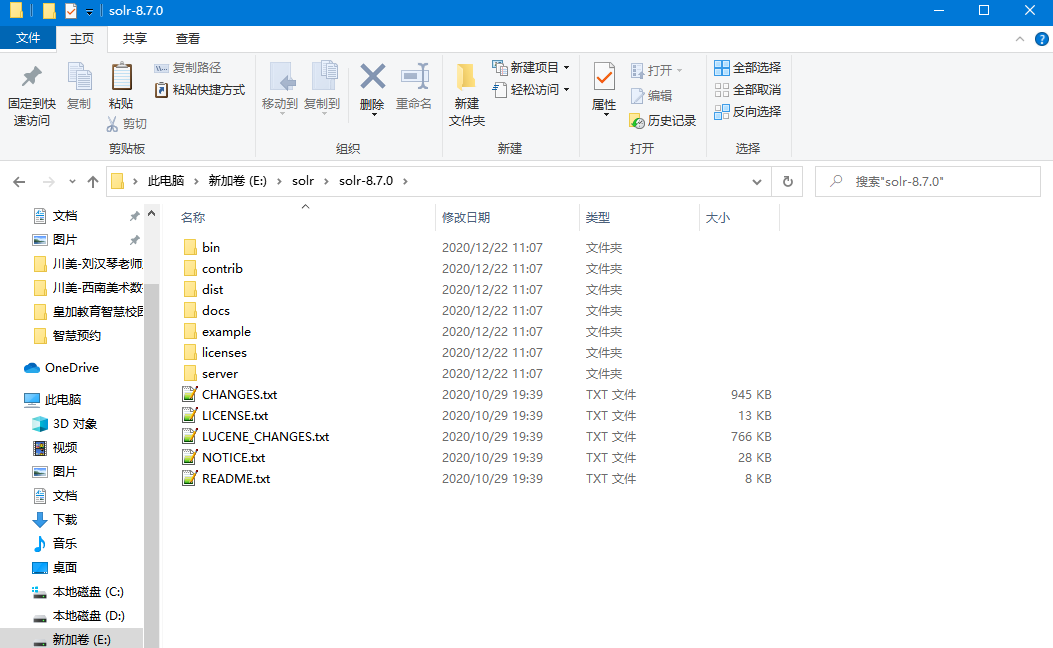Screen dimensions: 1053x648
Task: Select NOTICE.txt file
Action: (x=234, y=457)
